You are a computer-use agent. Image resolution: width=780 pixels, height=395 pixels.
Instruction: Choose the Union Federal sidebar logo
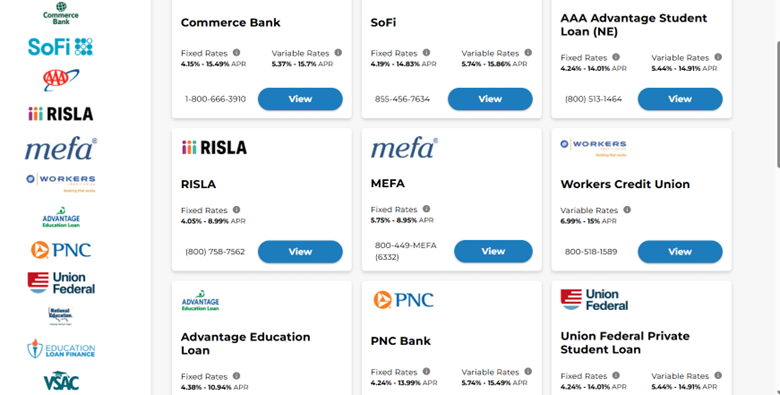pyautogui.click(x=61, y=283)
